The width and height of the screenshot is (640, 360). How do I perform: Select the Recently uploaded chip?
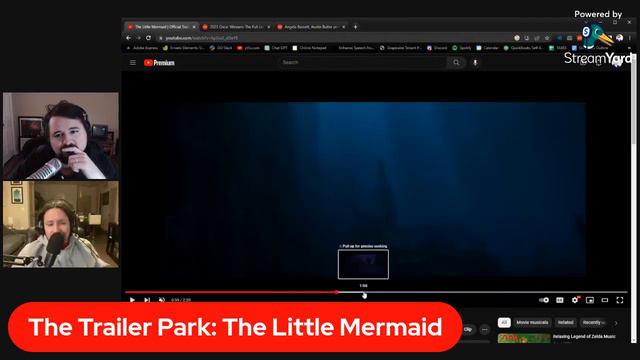point(594,322)
